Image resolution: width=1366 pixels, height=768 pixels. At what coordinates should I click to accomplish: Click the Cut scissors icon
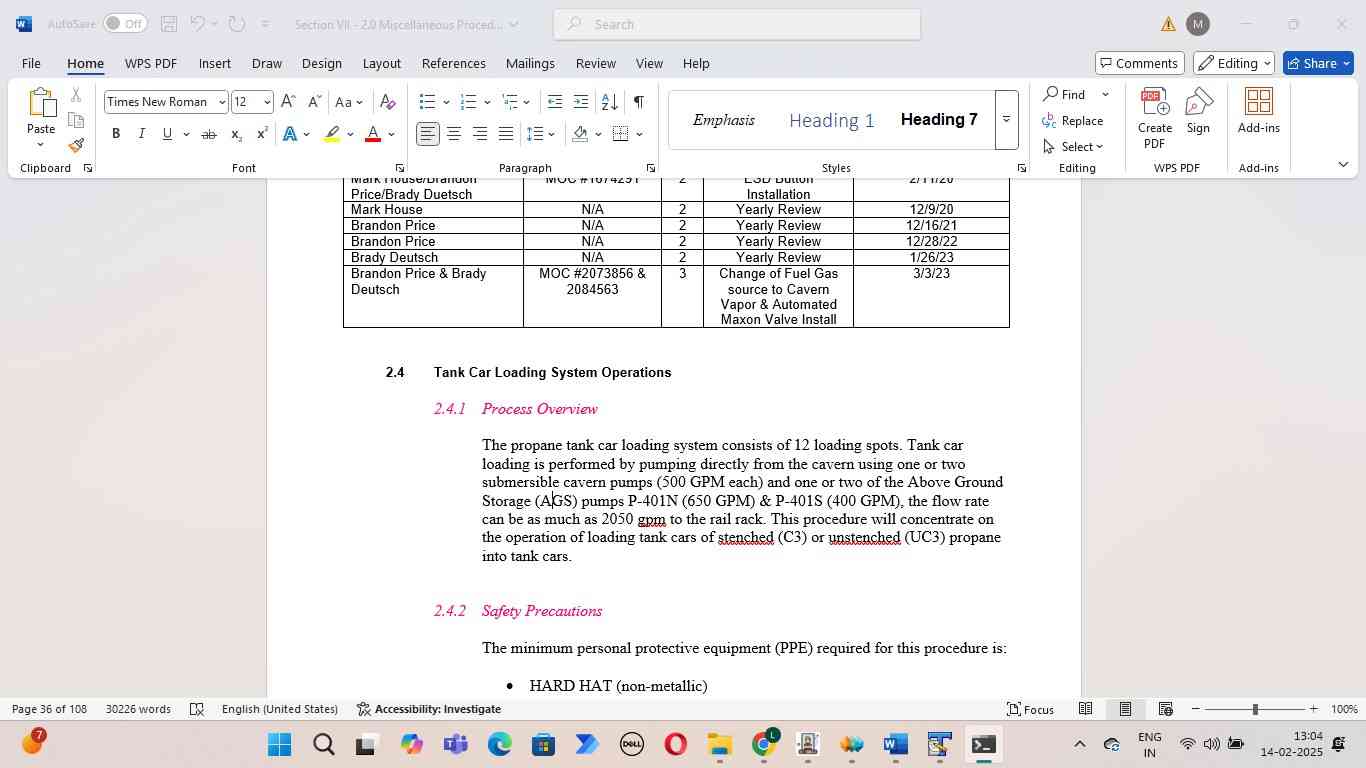click(76, 95)
